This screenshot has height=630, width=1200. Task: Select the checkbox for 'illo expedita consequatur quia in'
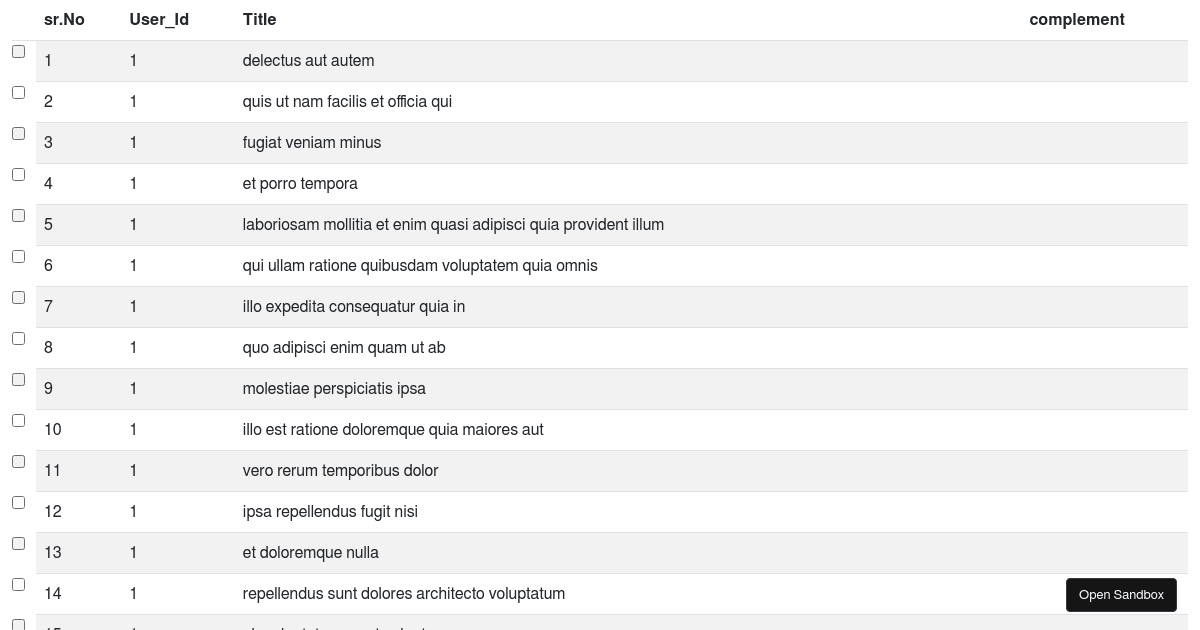[18, 297]
